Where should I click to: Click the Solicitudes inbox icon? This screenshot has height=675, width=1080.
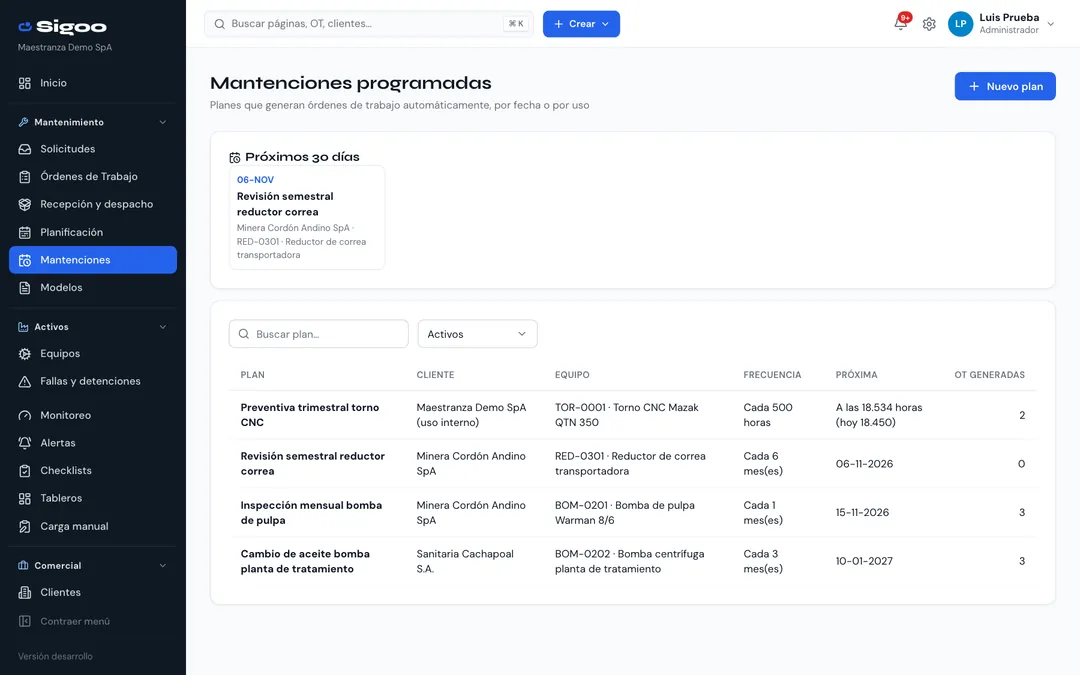[x=25, y=149]
